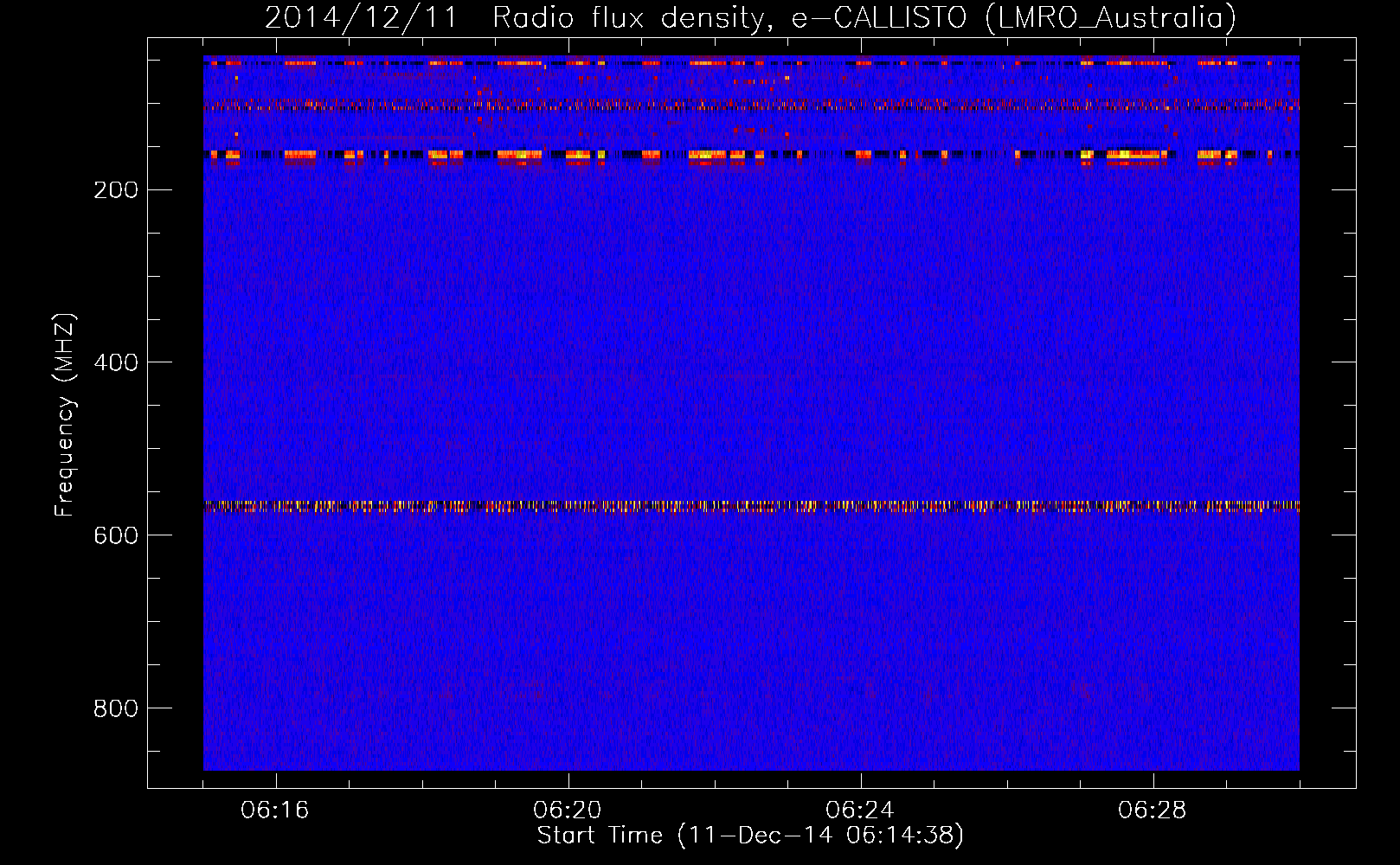The height and width of the screenshot is (865, 1400).
Task: Click the 400 frequency tick label
Action: [x=116, y=362]
